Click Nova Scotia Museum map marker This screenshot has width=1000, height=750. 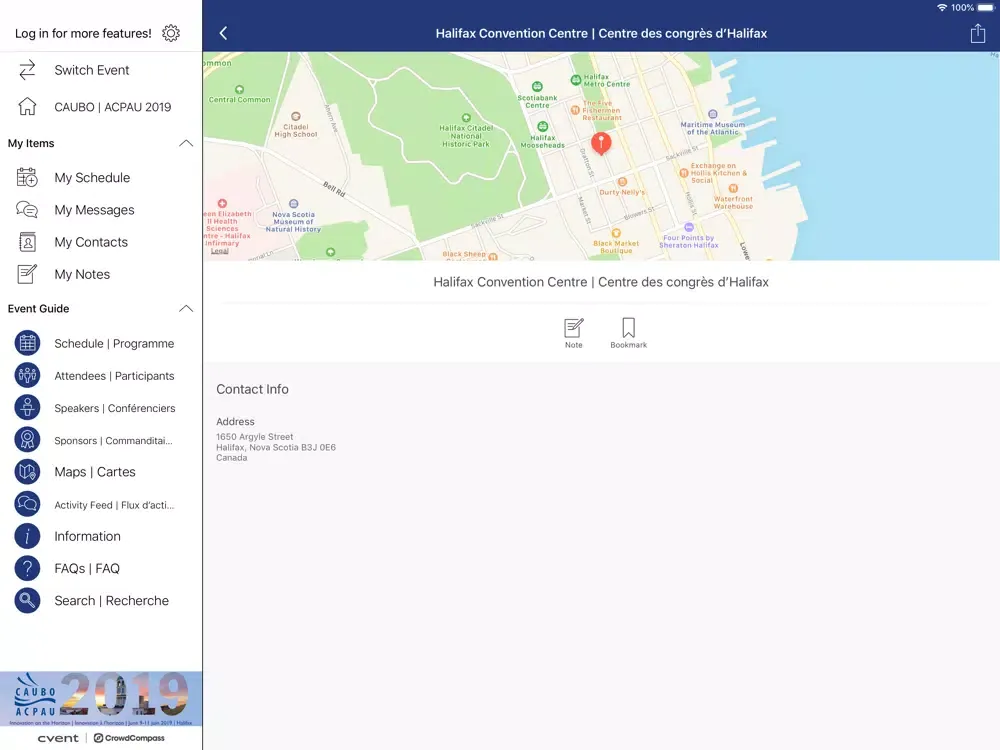click(x=293, y=217)
